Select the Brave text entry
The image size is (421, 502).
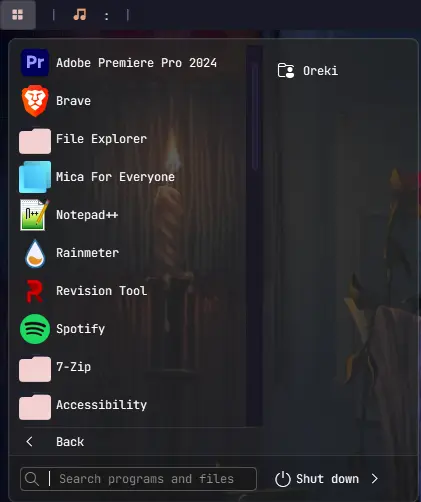click(x=73, y=101)
